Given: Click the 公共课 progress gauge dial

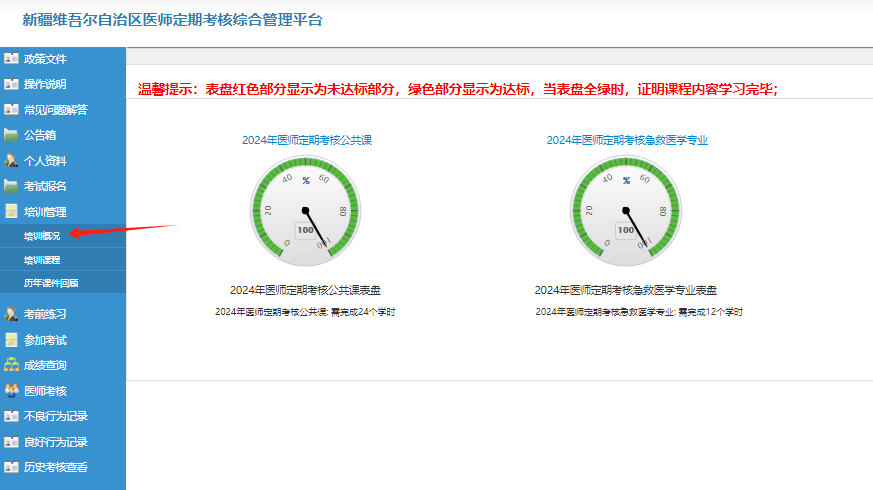Looking at the screenshot, I should pos(305,211).
